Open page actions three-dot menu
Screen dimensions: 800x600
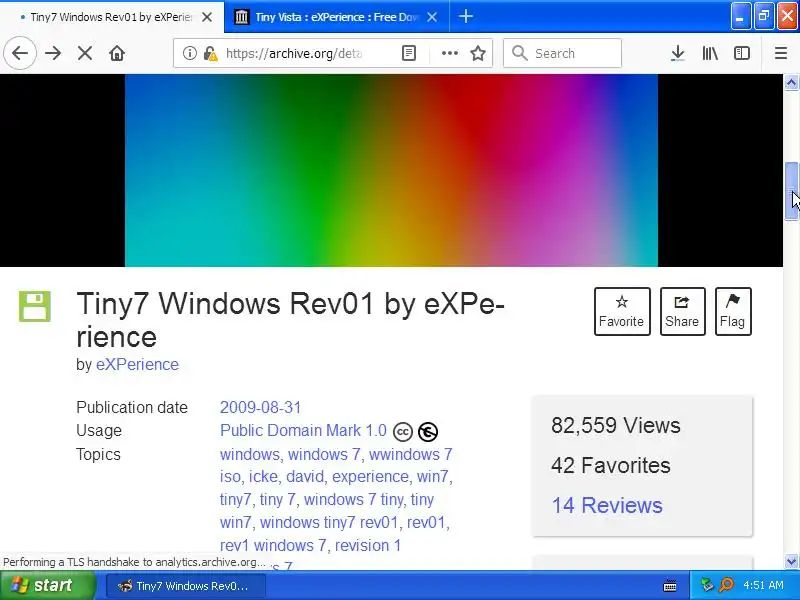coord(449,53)
